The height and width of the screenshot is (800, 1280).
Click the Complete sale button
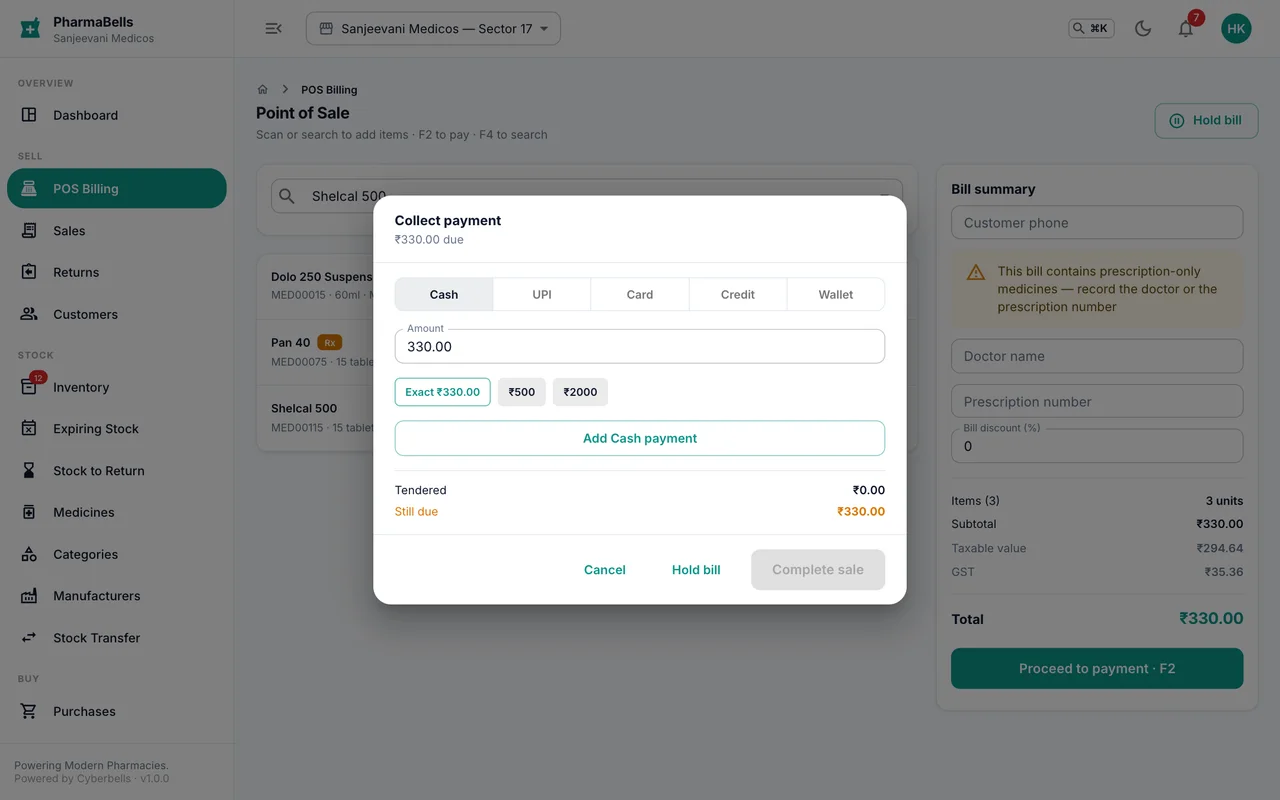click(818, 570)
